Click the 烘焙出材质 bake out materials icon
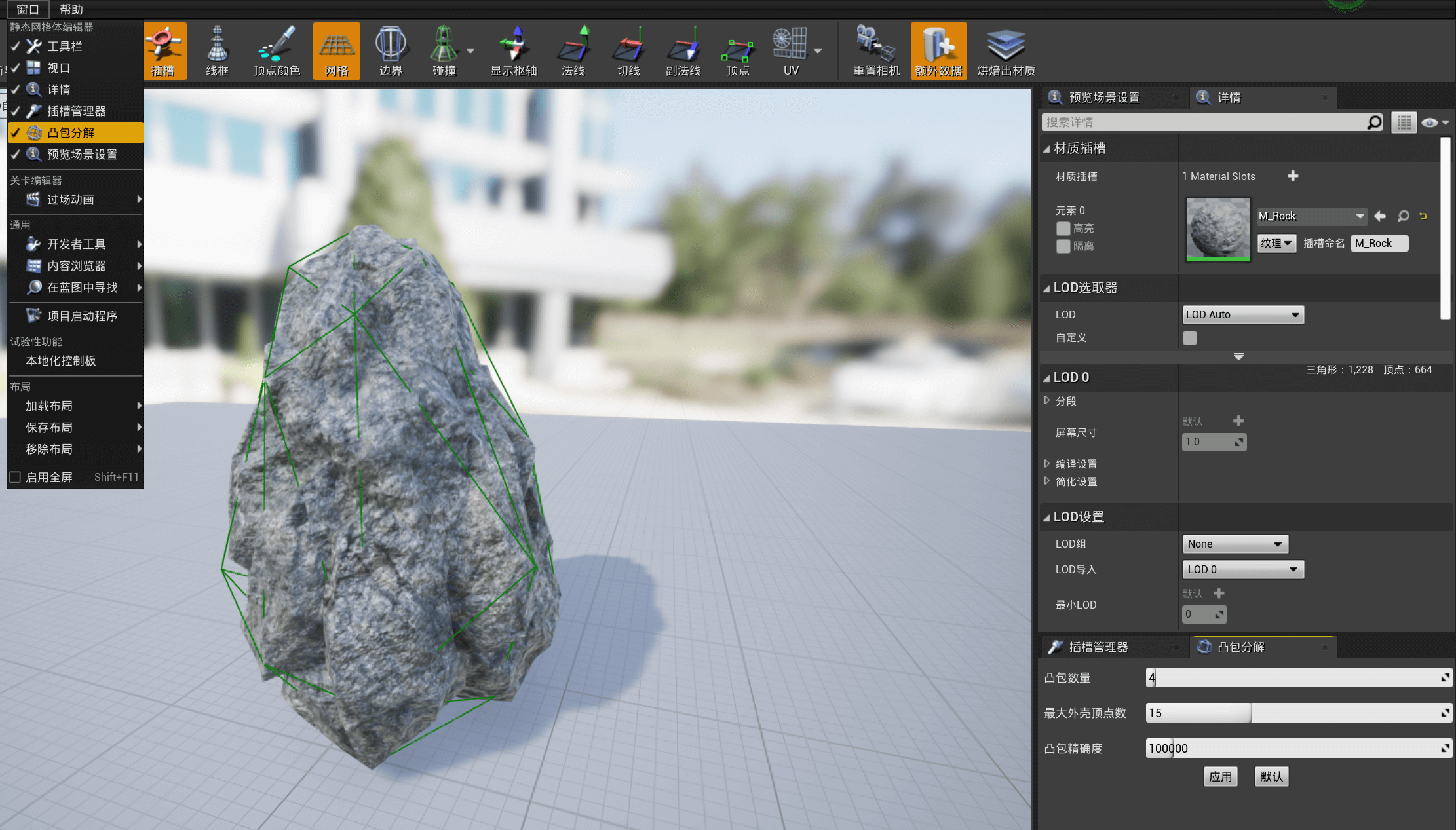The width and height of the screenshot is (1456, 830). [x=1006, y=51]
